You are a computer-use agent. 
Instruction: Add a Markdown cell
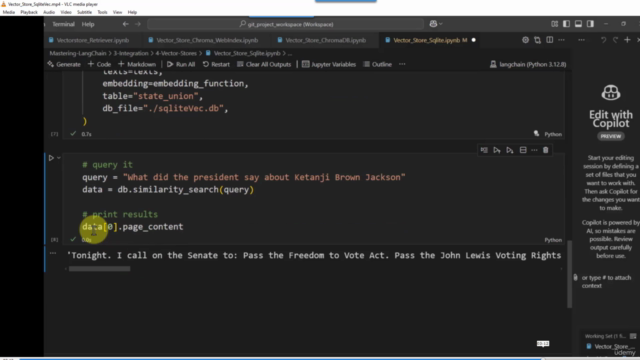137,64
